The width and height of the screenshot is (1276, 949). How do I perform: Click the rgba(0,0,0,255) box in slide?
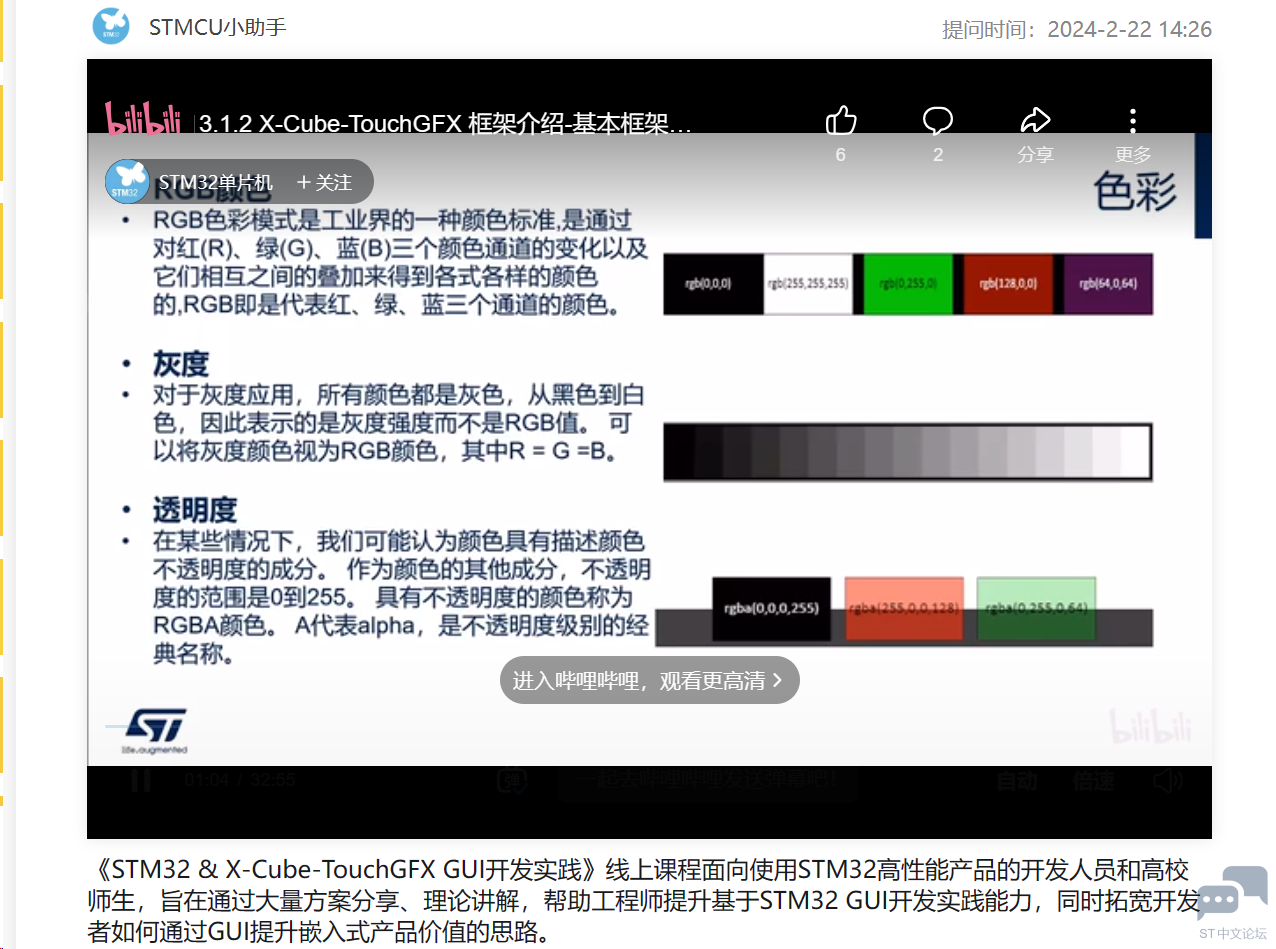click(x=771, y=608)
